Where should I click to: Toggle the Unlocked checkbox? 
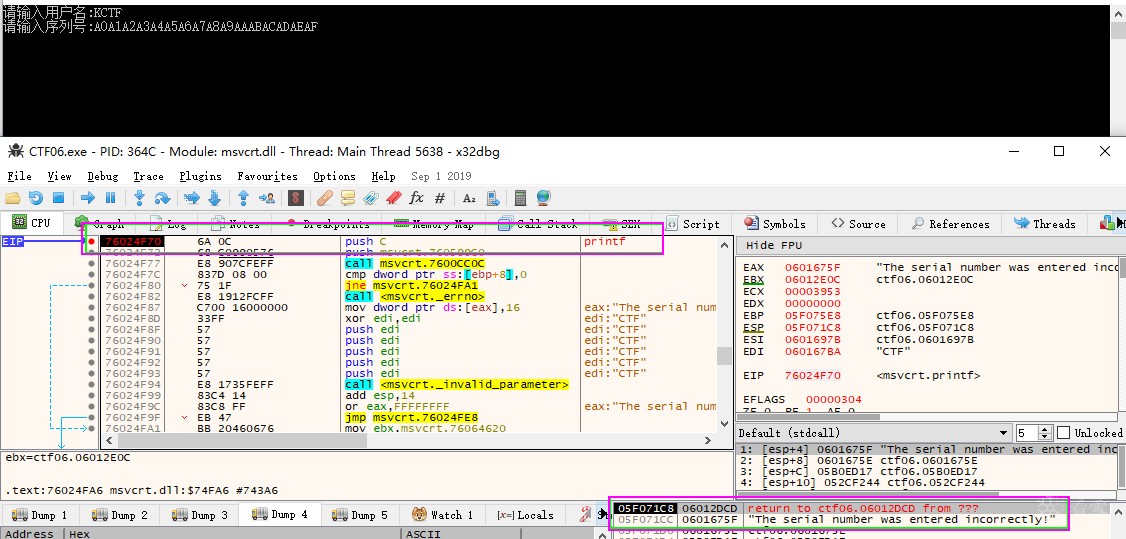pyautogui.click(x=1064, y=433)
